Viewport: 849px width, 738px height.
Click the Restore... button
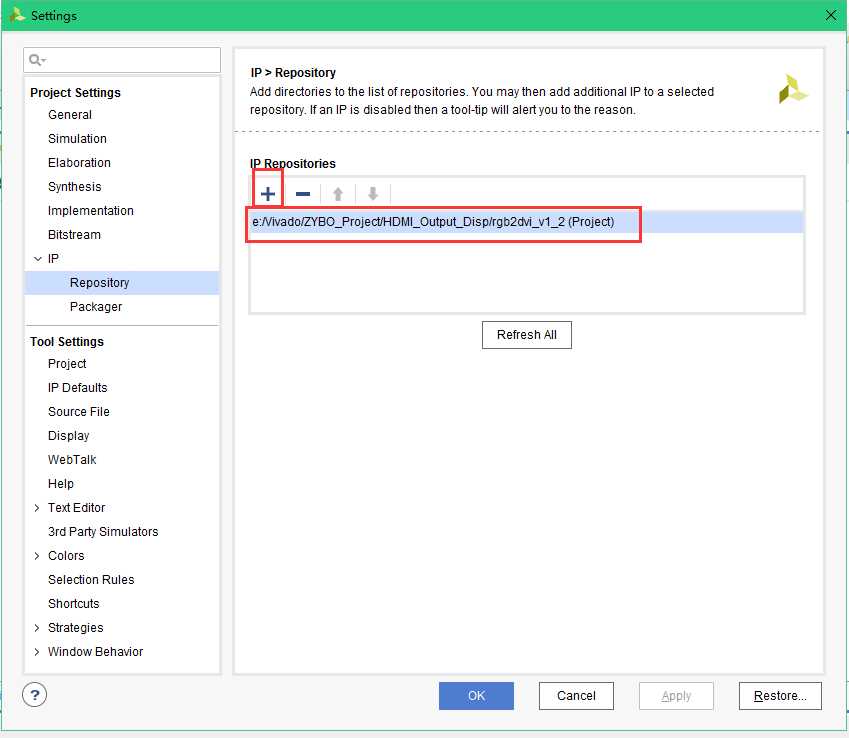point(780,696)
